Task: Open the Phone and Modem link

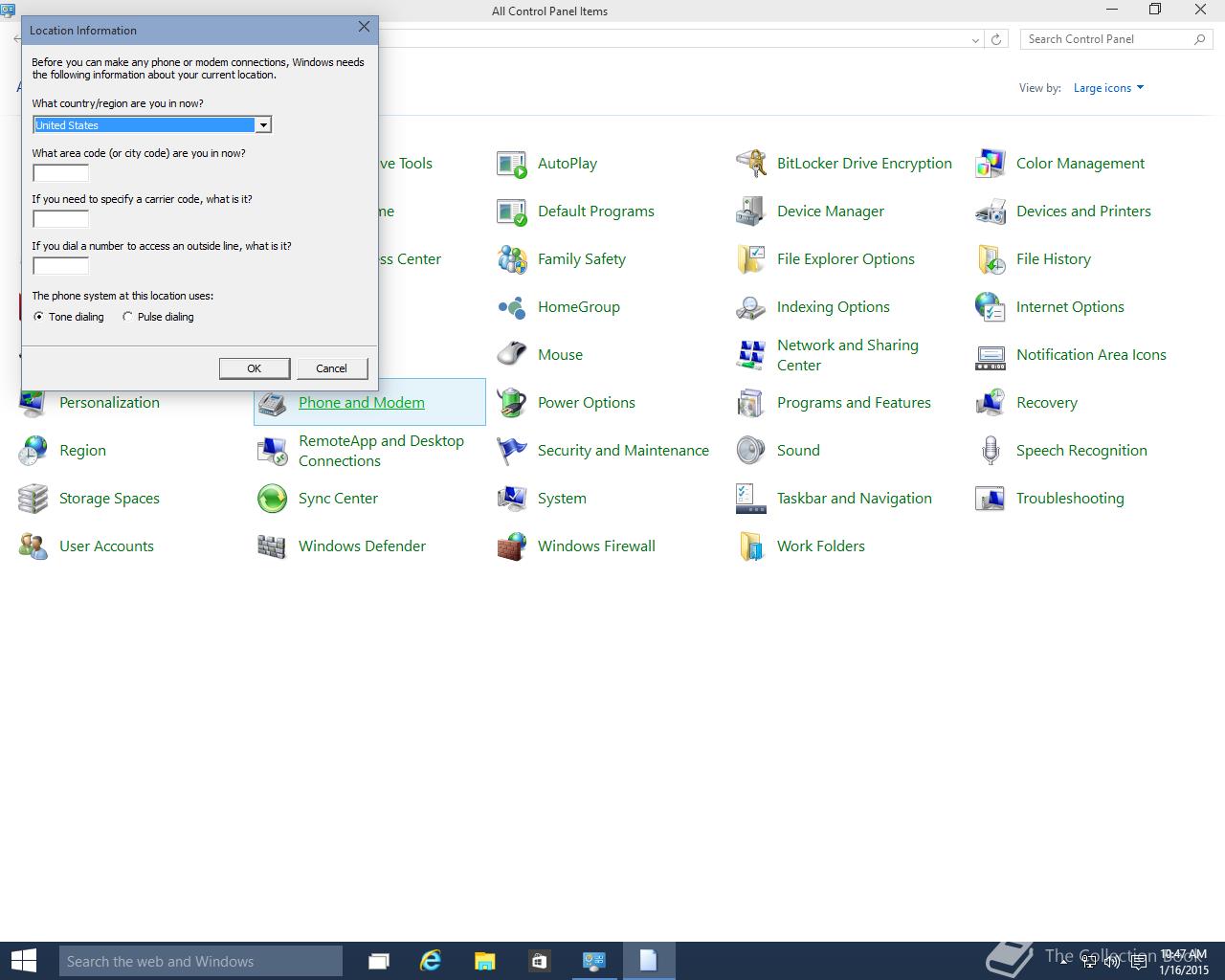Action: tap(362, 403)
